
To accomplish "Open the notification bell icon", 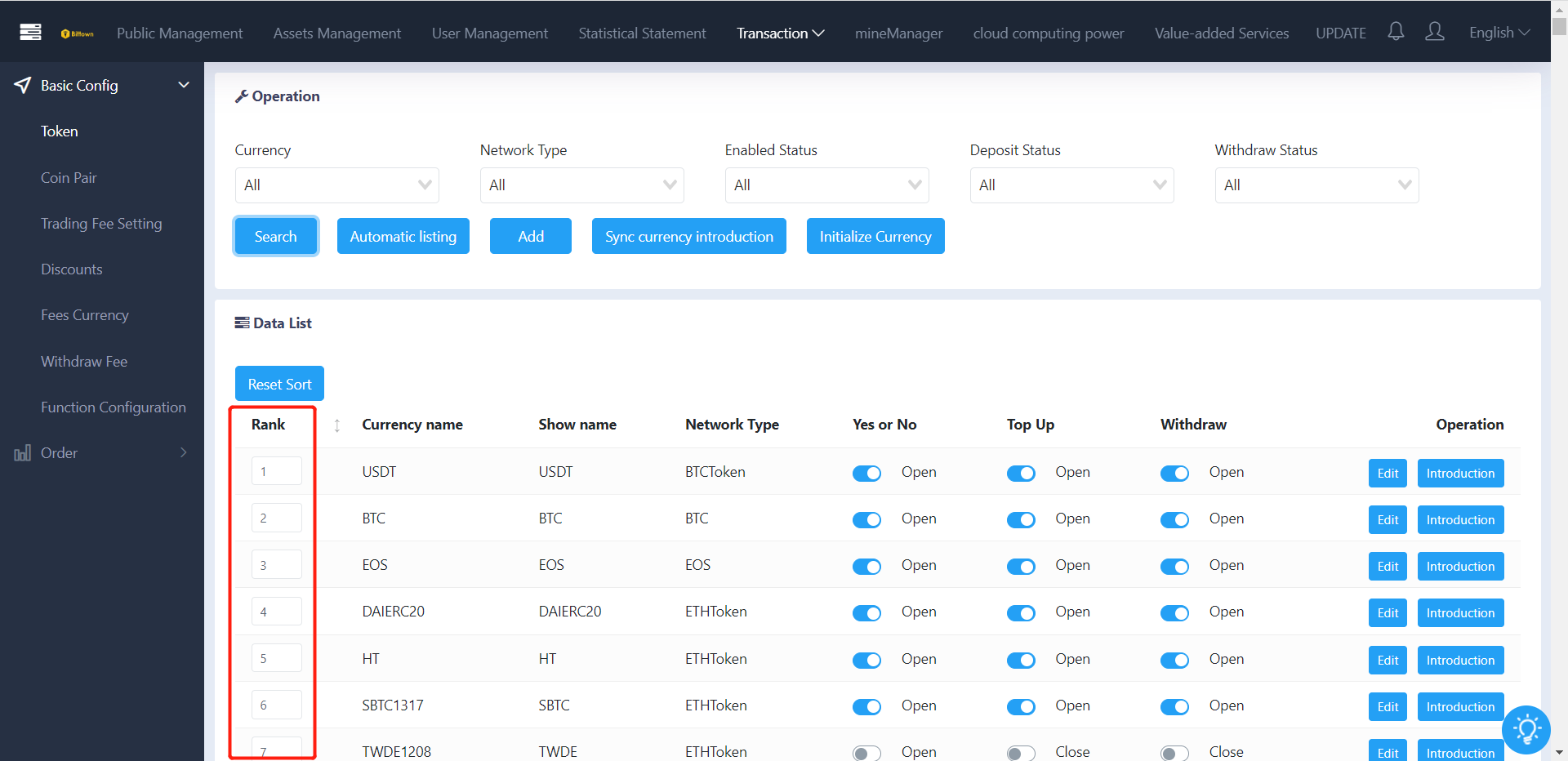I will coord(1396,32).
